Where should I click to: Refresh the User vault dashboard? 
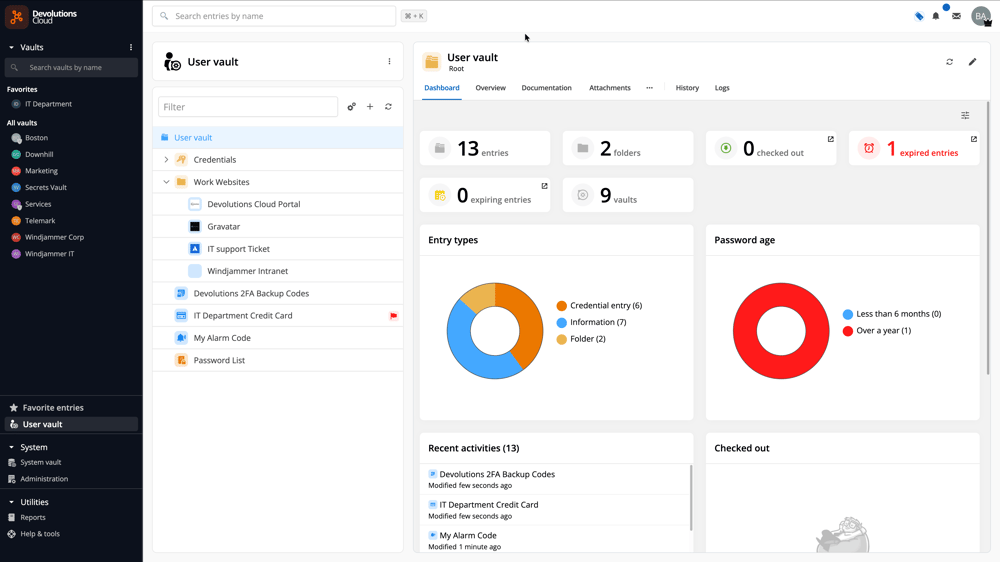(x=950, y=62)
